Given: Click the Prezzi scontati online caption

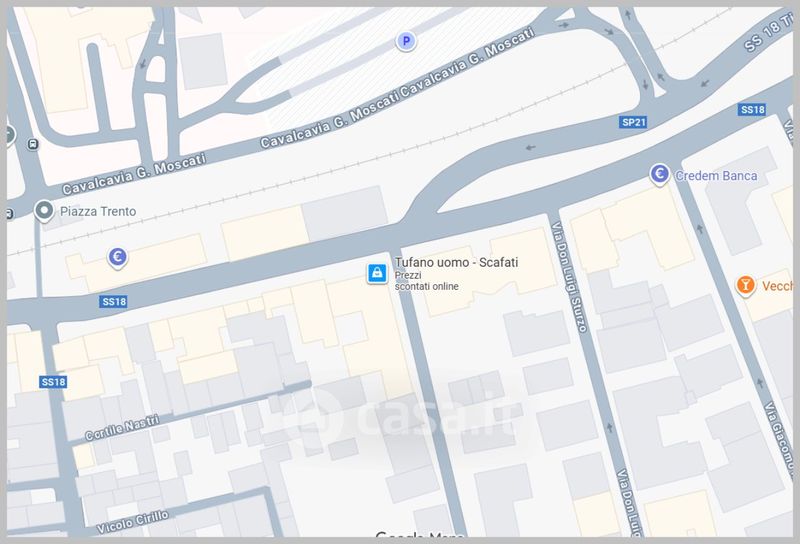Looking at the screenshot, I should coord(426,281).
